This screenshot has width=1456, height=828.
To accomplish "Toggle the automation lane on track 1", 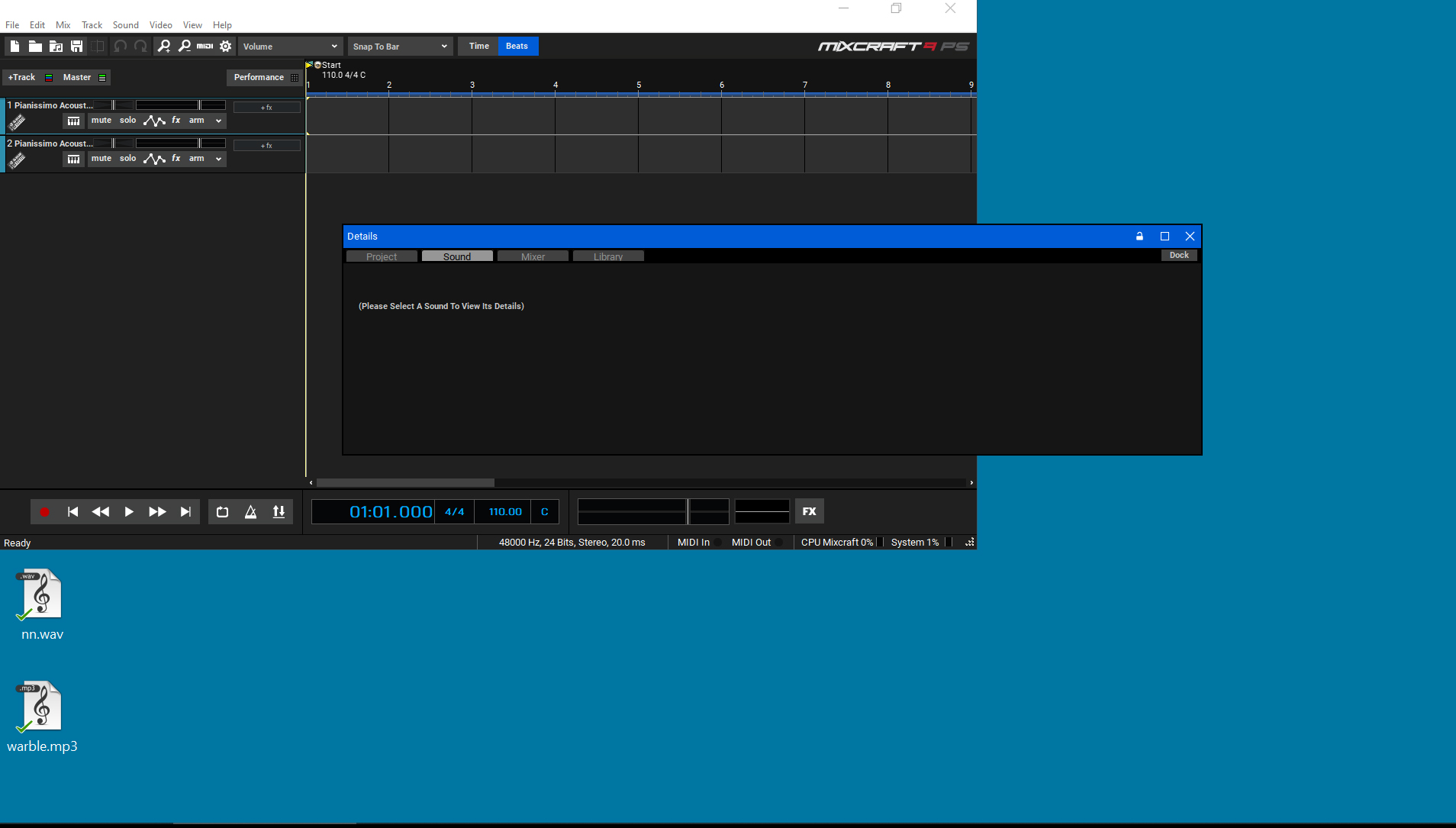I will pyautogui.click(x=154, y=121).
